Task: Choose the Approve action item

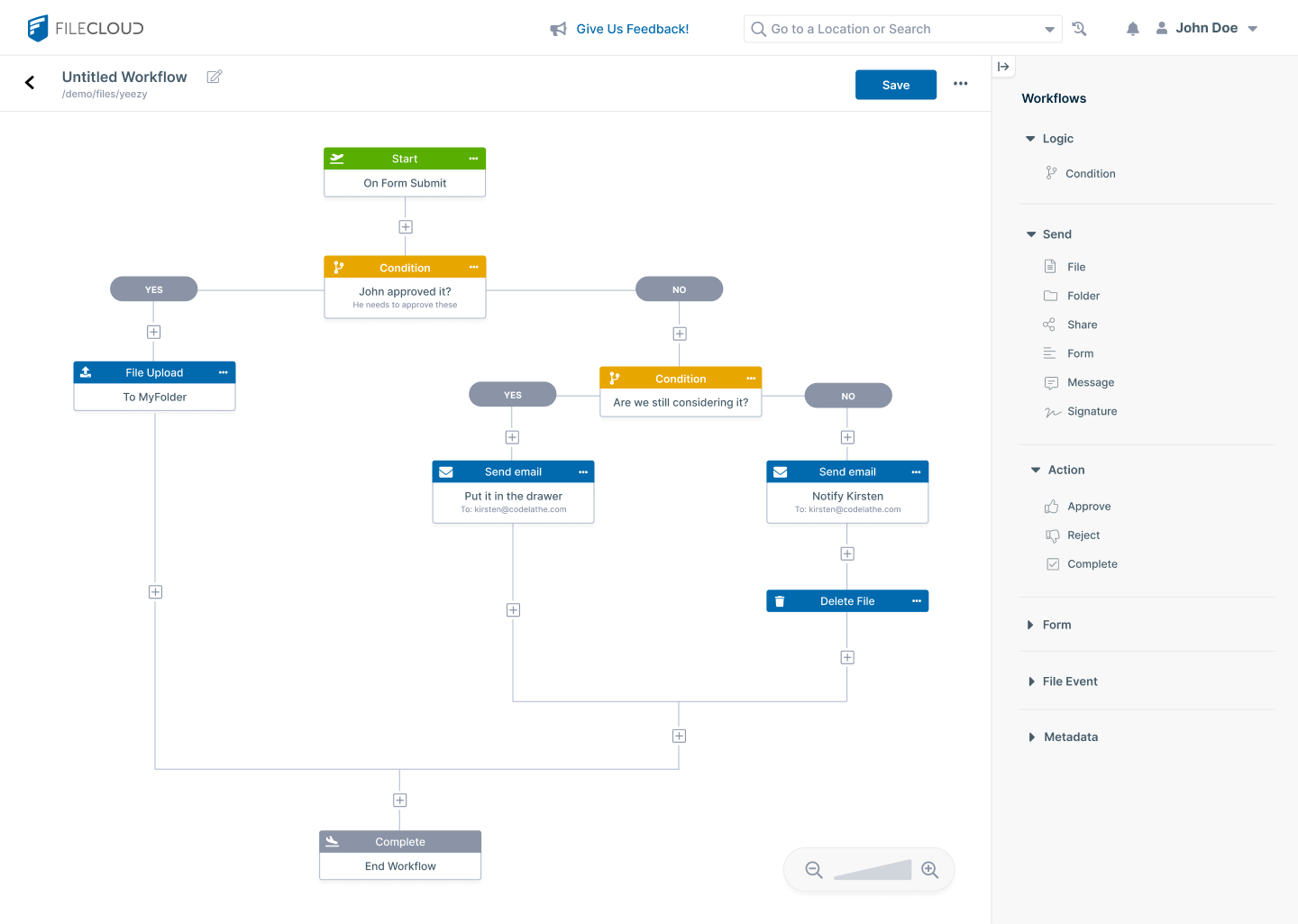Action: pos(1088,507)
